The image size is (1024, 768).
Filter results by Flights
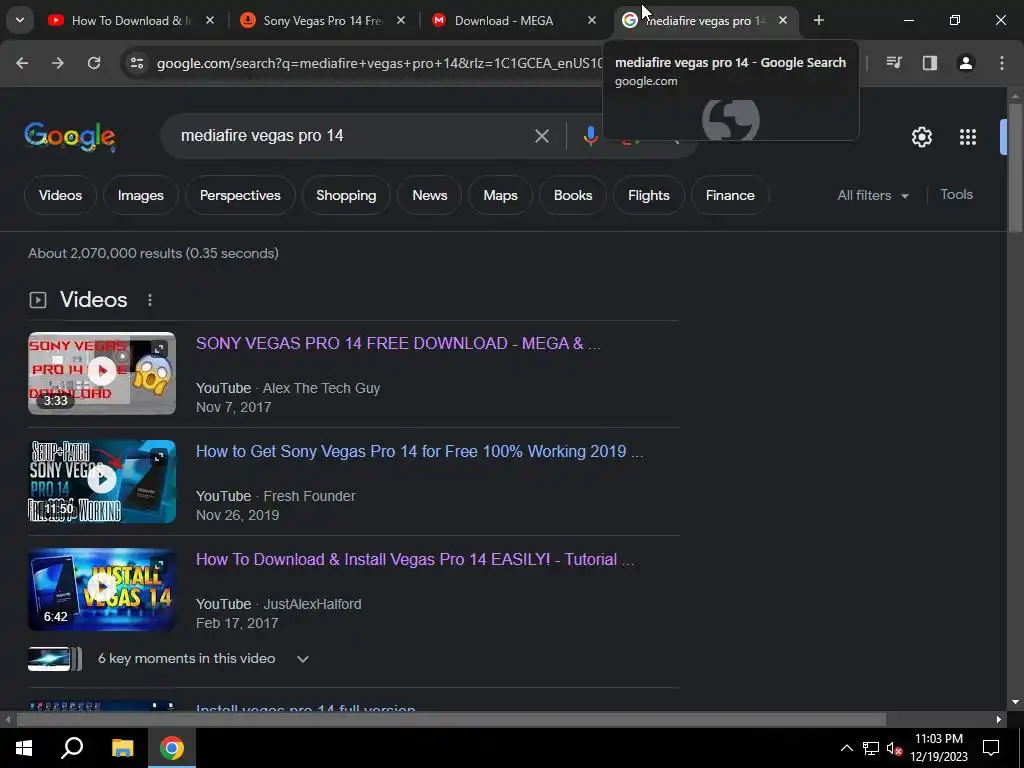(x=648, y=195)
